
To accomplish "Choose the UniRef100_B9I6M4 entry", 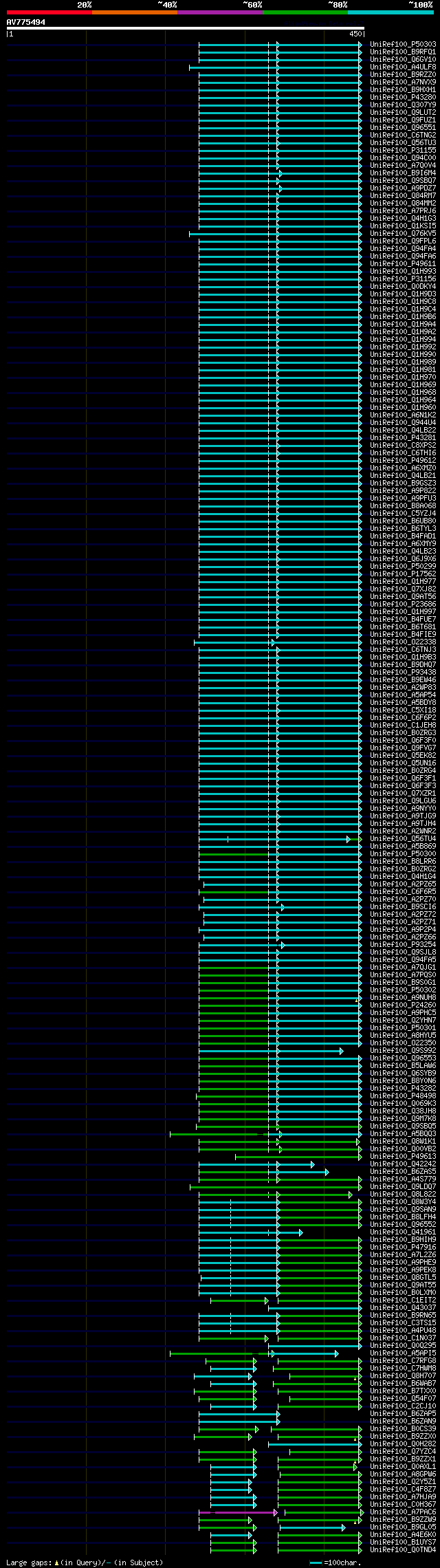I will coord(403,173).
